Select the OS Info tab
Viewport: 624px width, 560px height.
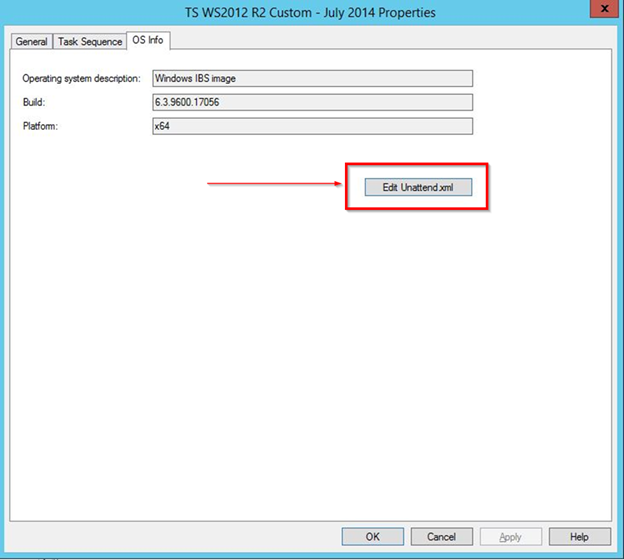pyautogui.click(x=148, y=40)
